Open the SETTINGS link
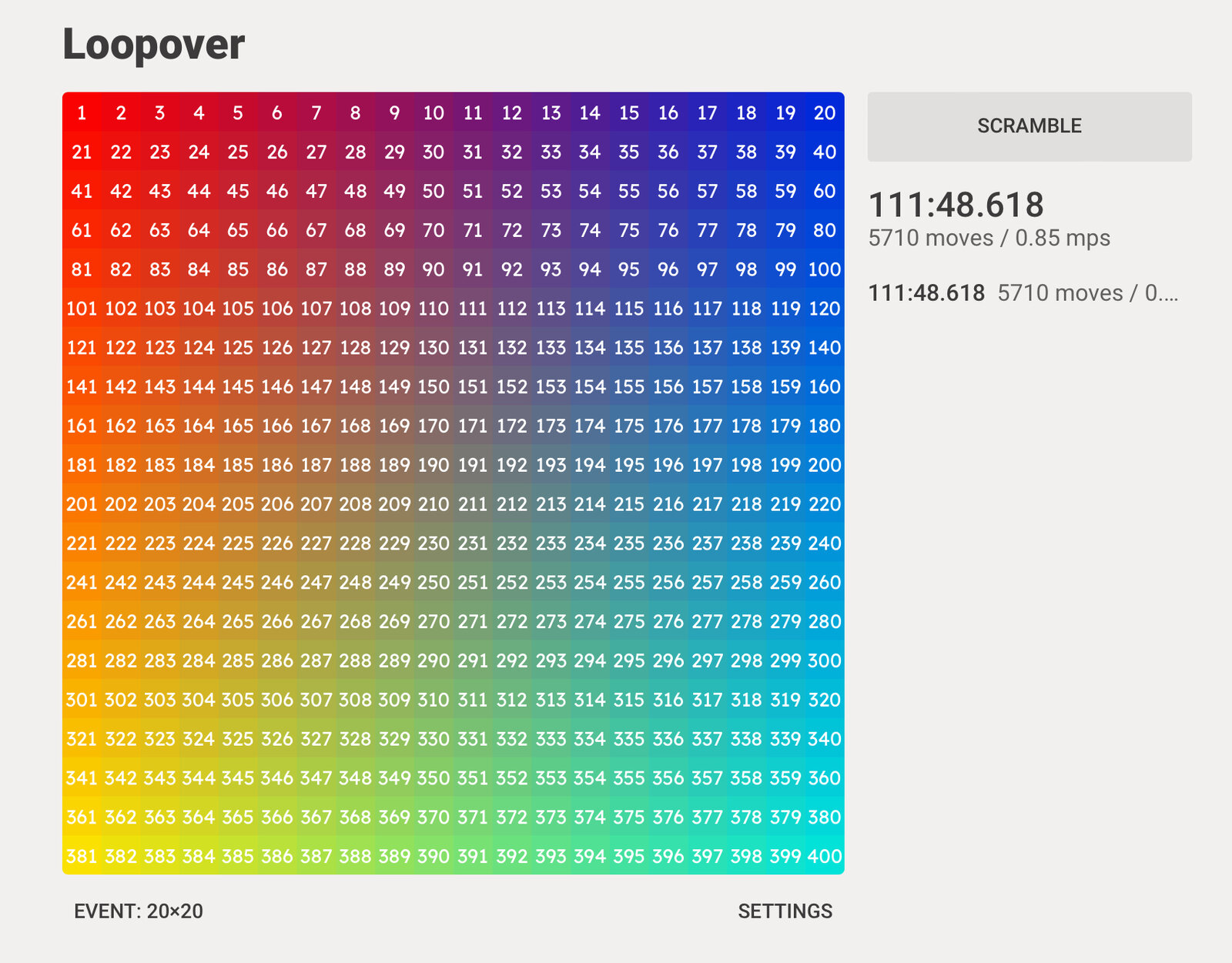Viewport: 1232px width, 963px height. (785, 911)
